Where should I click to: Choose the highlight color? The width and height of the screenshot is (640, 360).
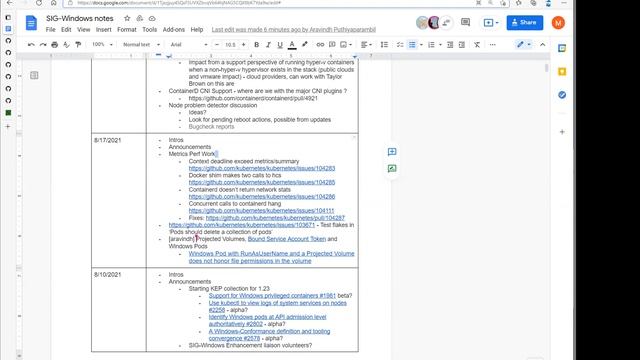point(304,44)
